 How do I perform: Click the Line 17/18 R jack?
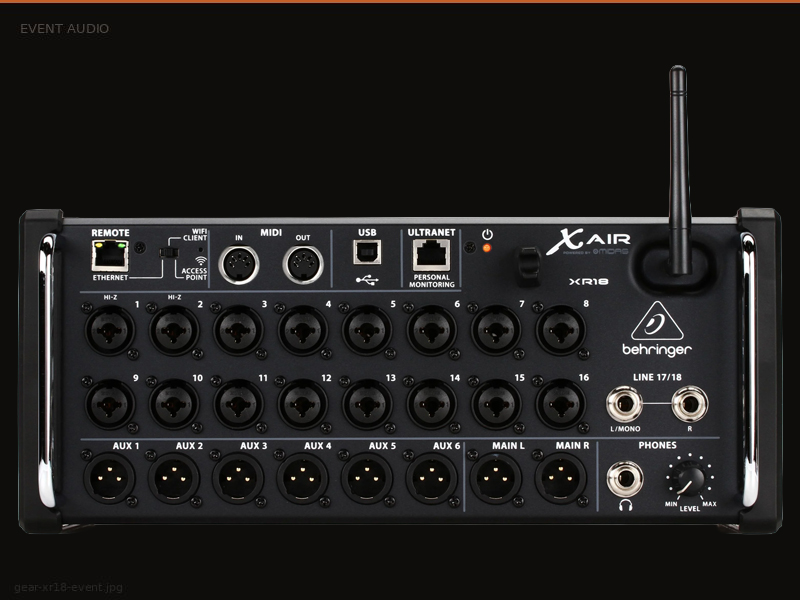(x=690, y=404)
